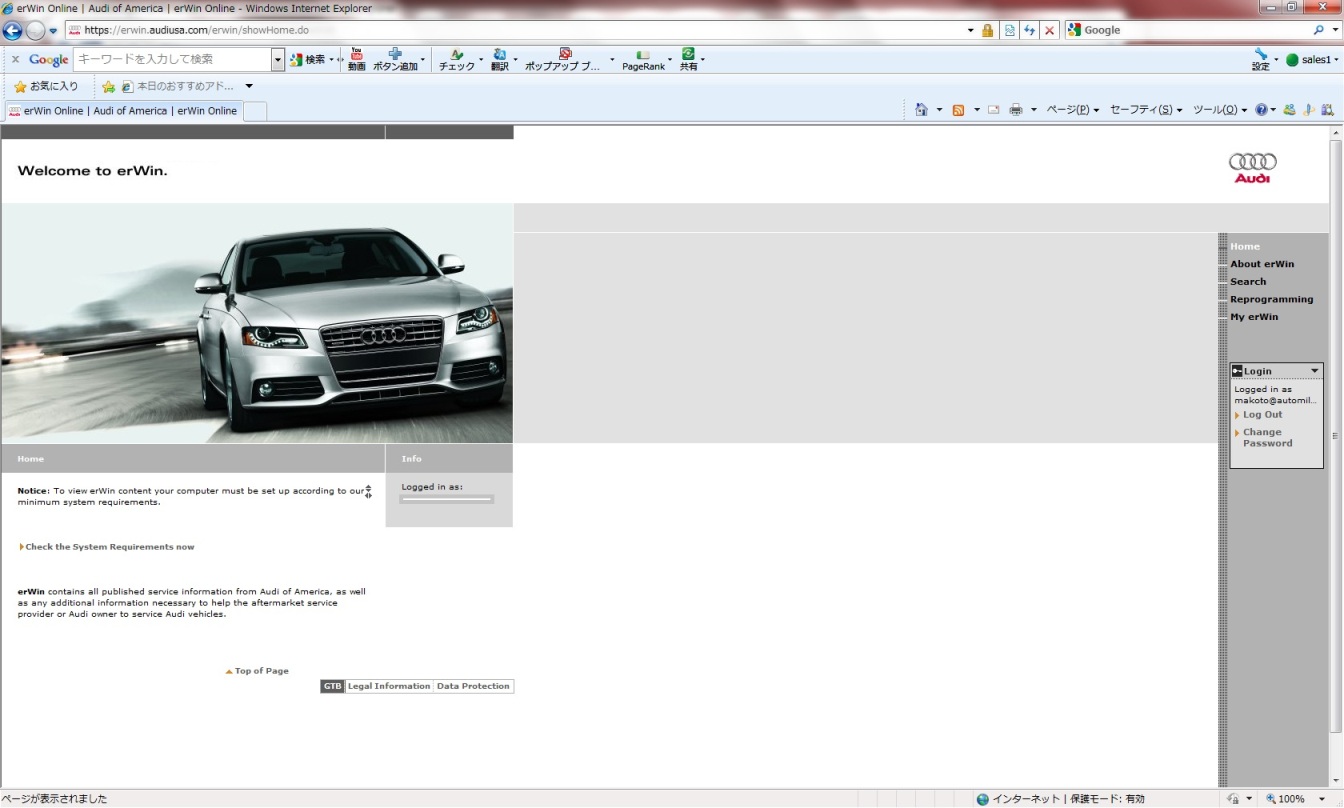This screenshot has height=808, width=1344.
Task: Open the sales1 account dropdown
Action: click(1311, 60)
